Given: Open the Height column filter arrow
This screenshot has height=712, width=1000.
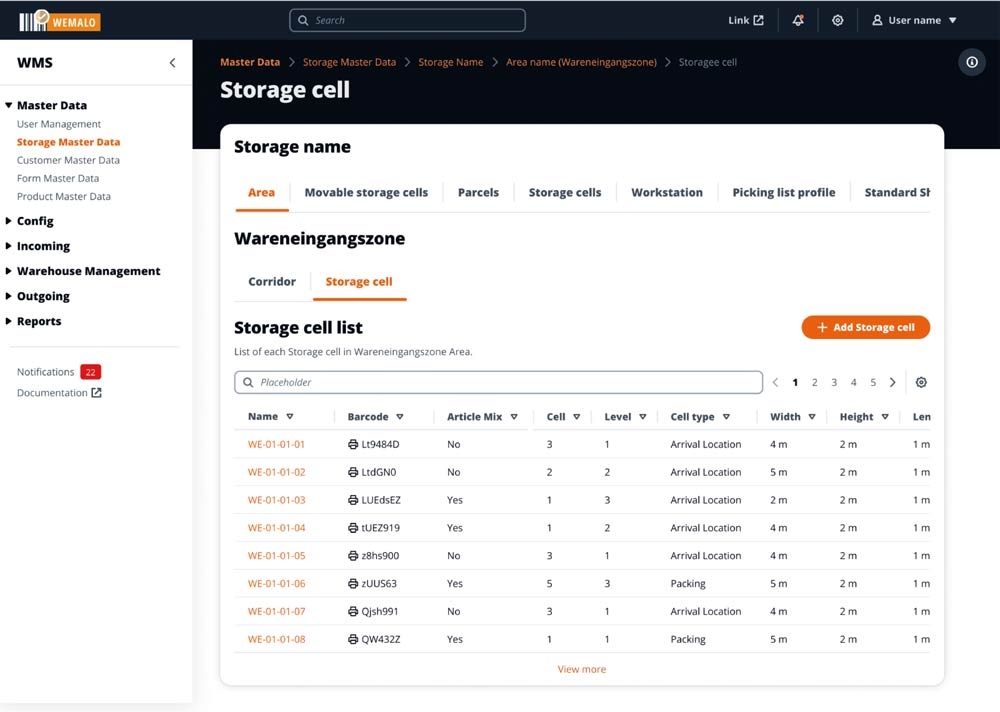Looking at the screenshot, I should 885,417.
